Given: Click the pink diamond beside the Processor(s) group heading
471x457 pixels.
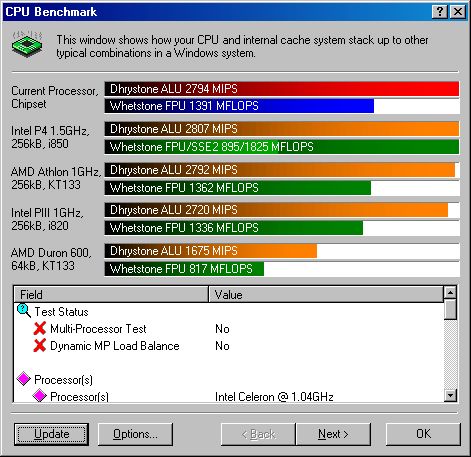Looking at the screenshot, I should (24, 379).
